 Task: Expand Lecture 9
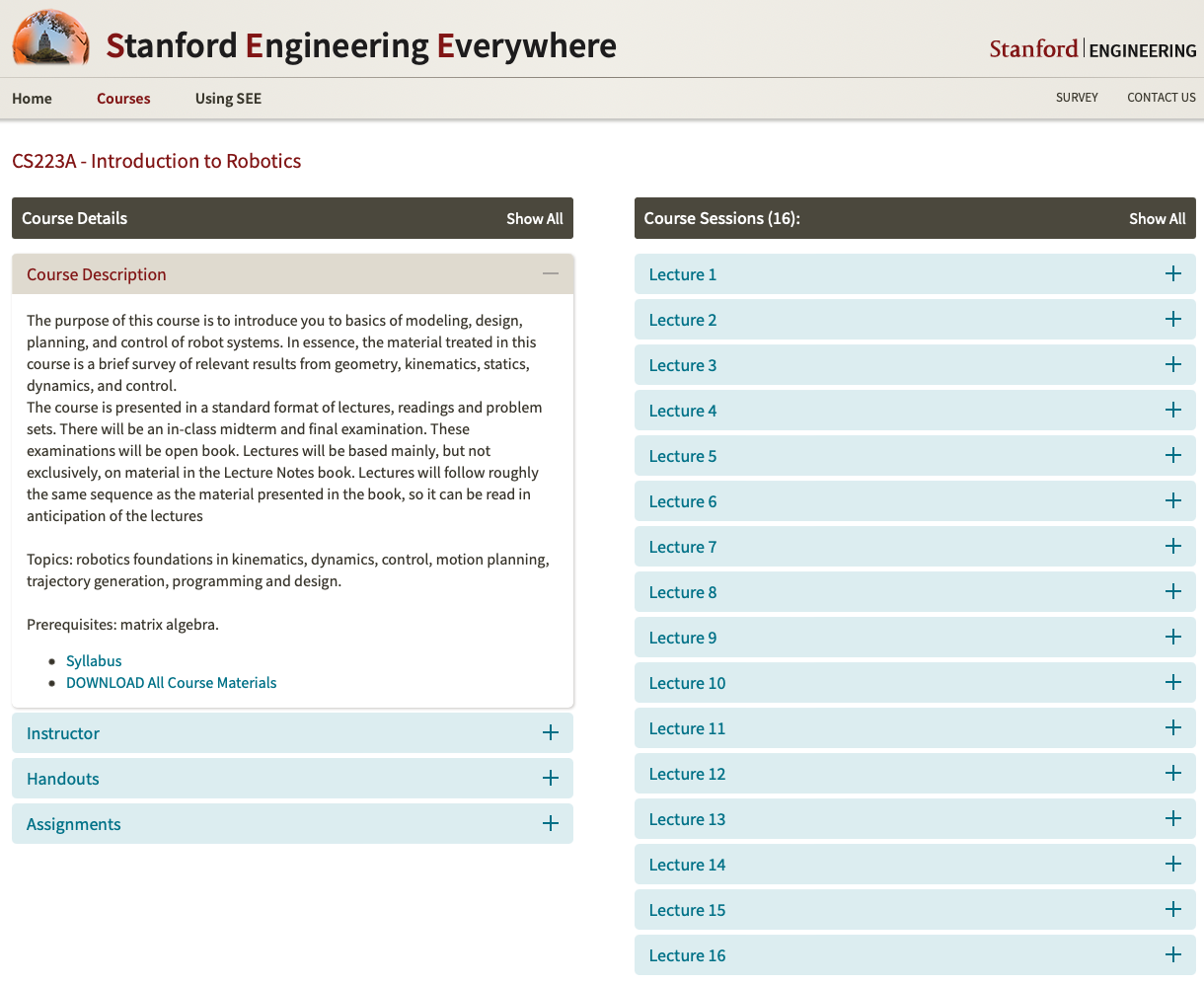point(915,638)
